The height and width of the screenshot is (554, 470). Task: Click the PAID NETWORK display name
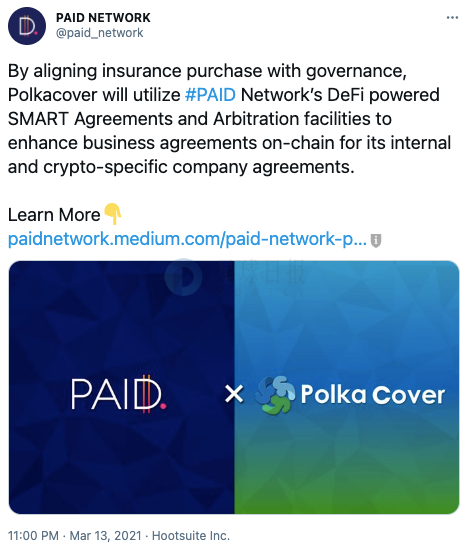103,17
